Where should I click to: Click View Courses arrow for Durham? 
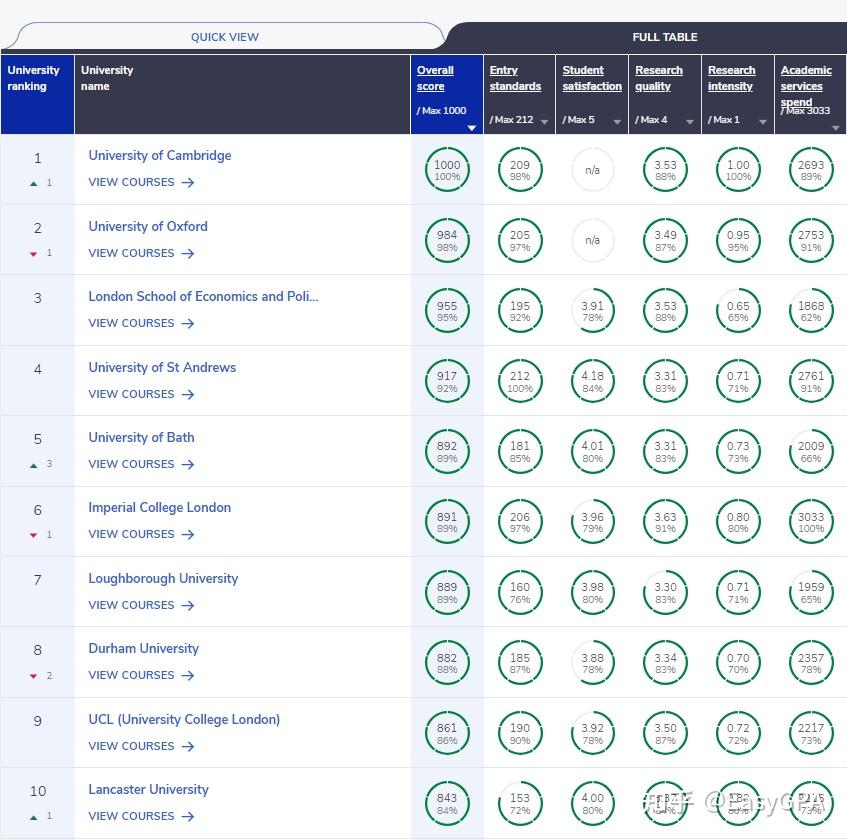(x=188, y=675)
